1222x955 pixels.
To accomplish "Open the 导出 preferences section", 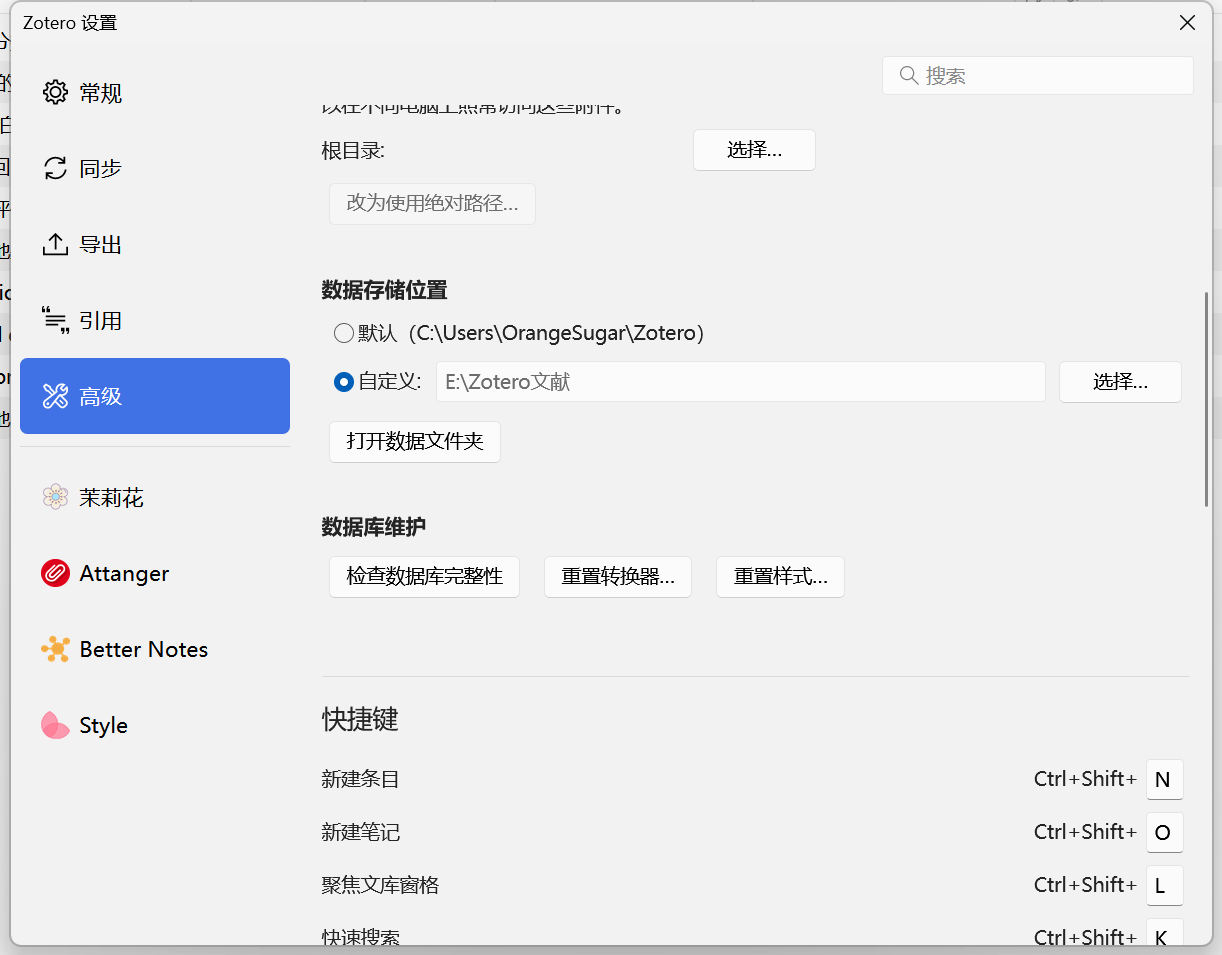I will (155, 245).
